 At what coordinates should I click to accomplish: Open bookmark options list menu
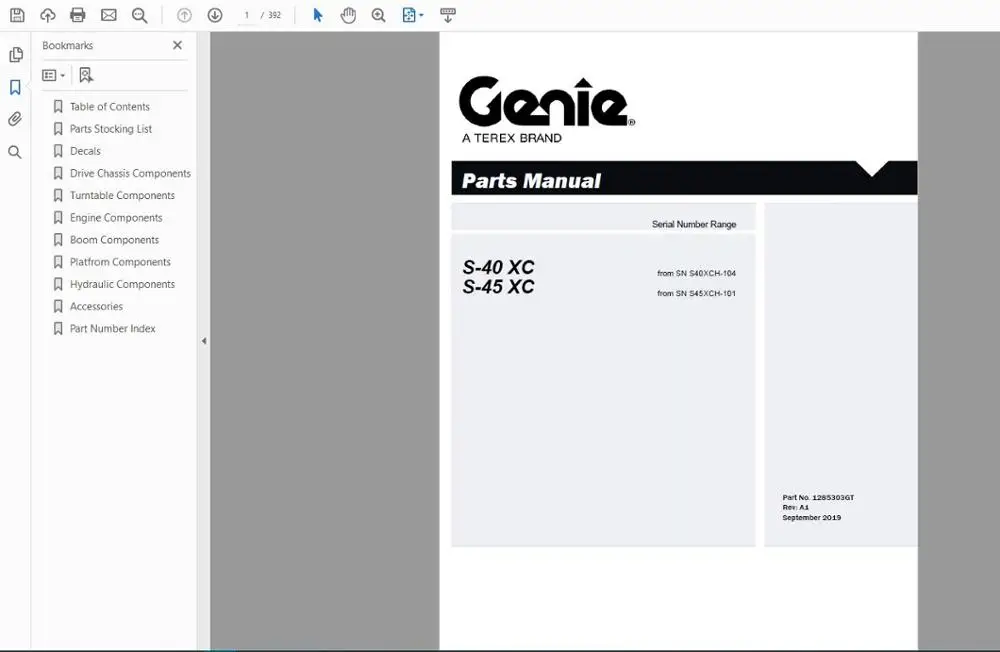[x=54, y=75]
